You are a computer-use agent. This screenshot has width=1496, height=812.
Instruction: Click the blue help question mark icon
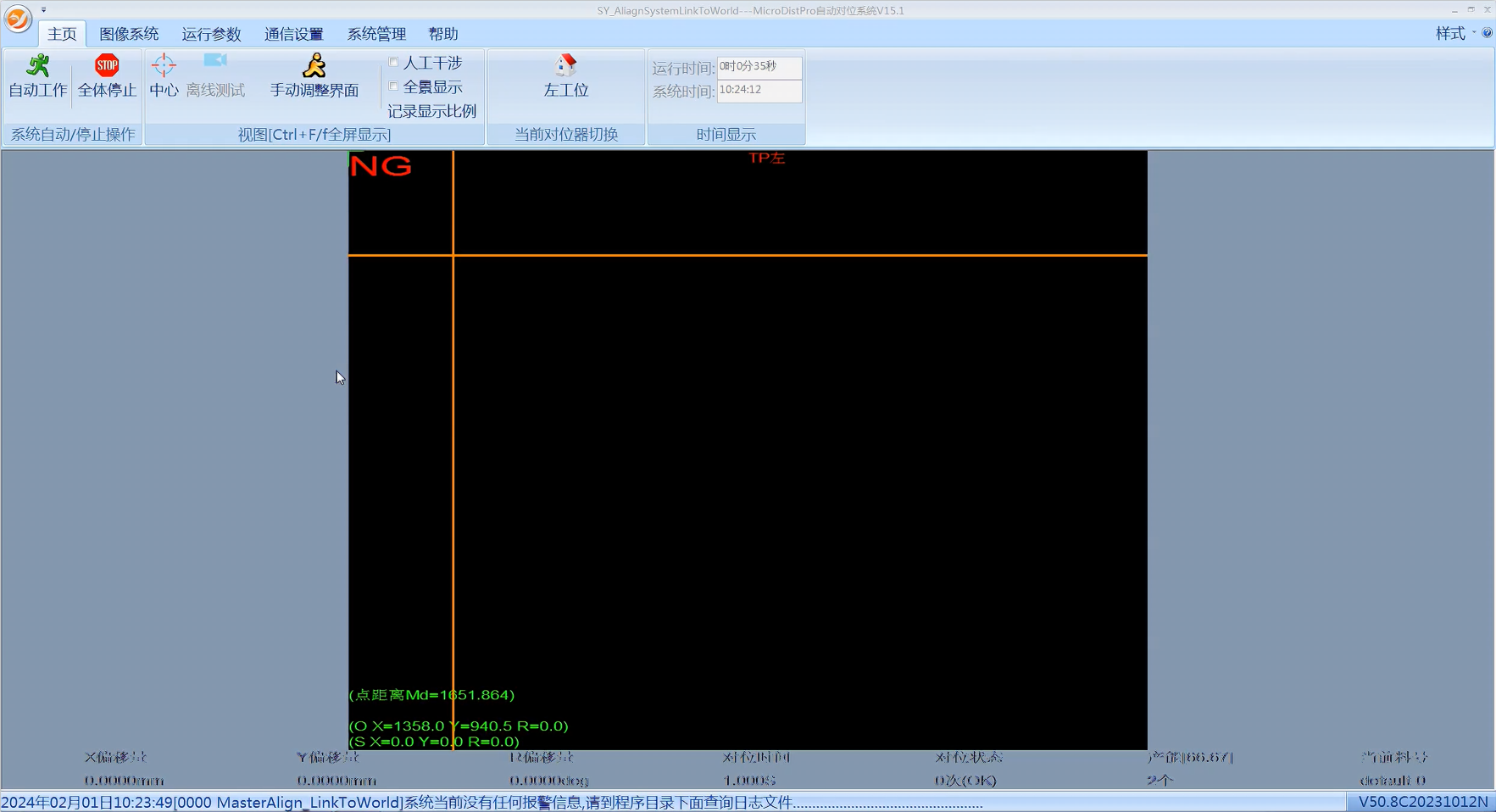click(1487, 33)
